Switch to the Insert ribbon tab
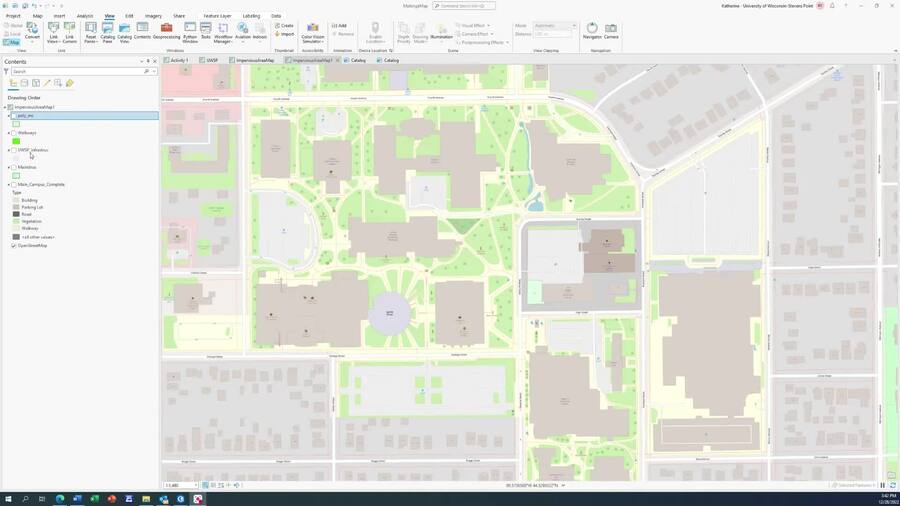This screenshot has width=900, height=506. point(59,16)
